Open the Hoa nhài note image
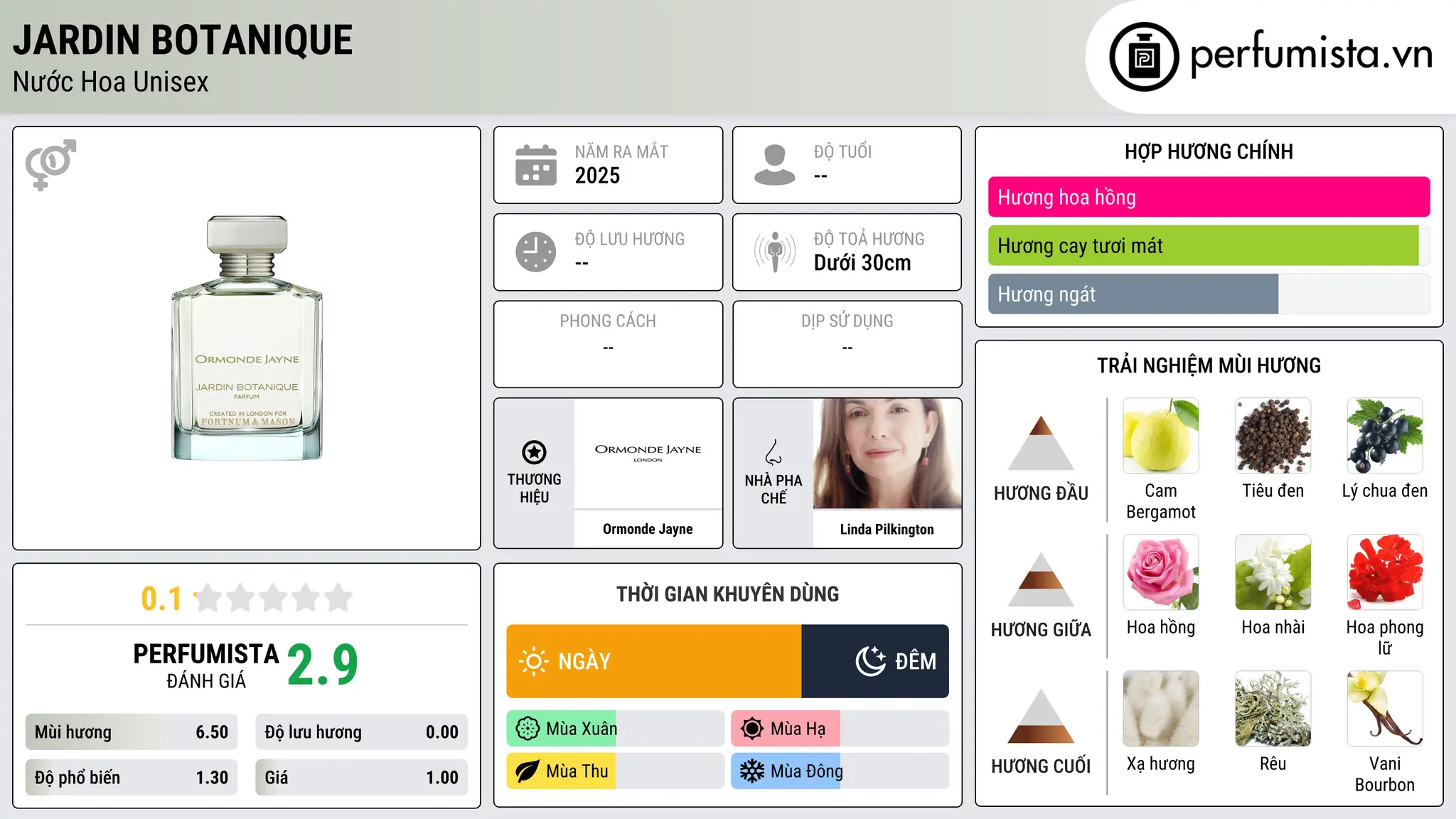The height and width of the screenshot is (819, 1456). click(x=1273, y=572)
